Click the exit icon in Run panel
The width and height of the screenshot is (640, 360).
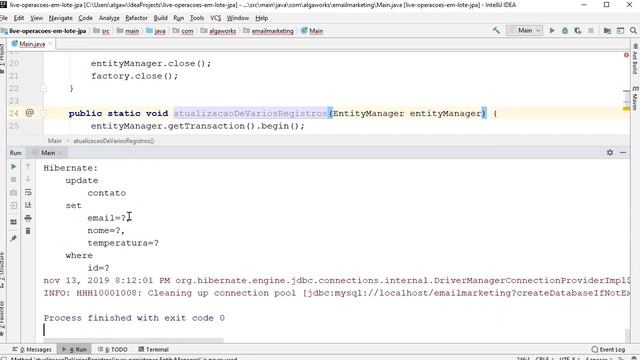(x=13, y=205)
